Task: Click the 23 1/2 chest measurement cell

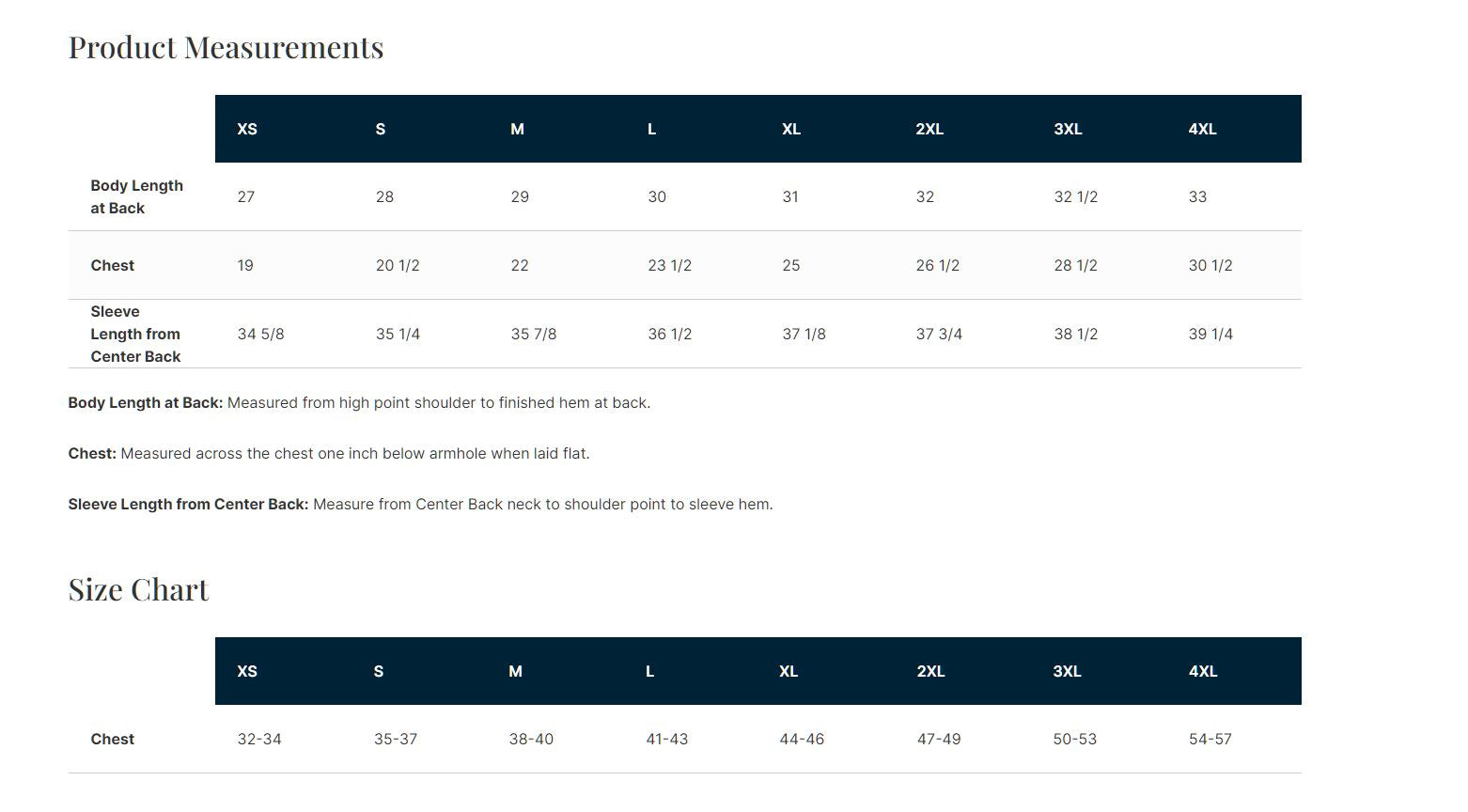Action: (669, 265)
